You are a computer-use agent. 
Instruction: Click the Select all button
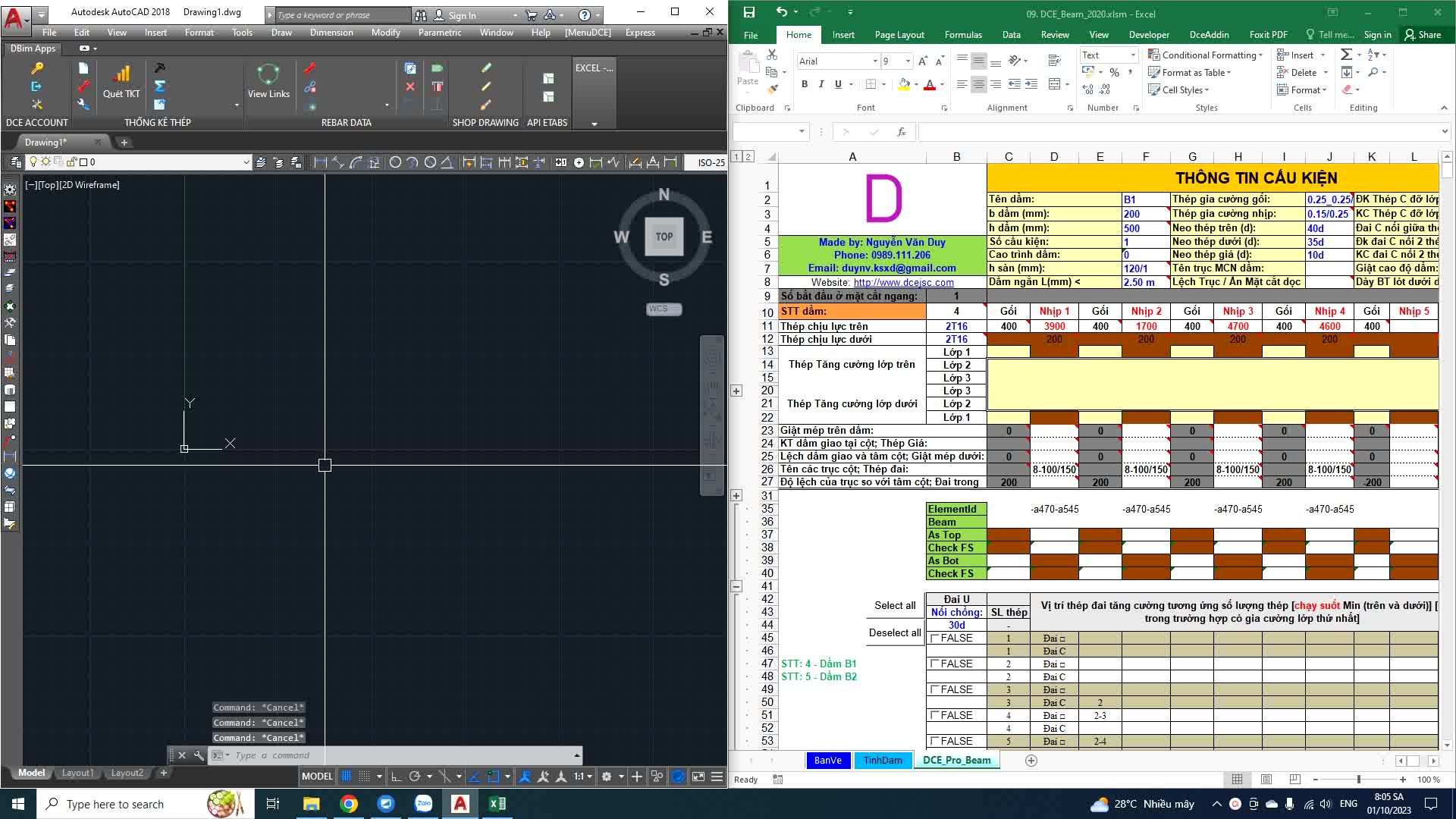point(895,606)
